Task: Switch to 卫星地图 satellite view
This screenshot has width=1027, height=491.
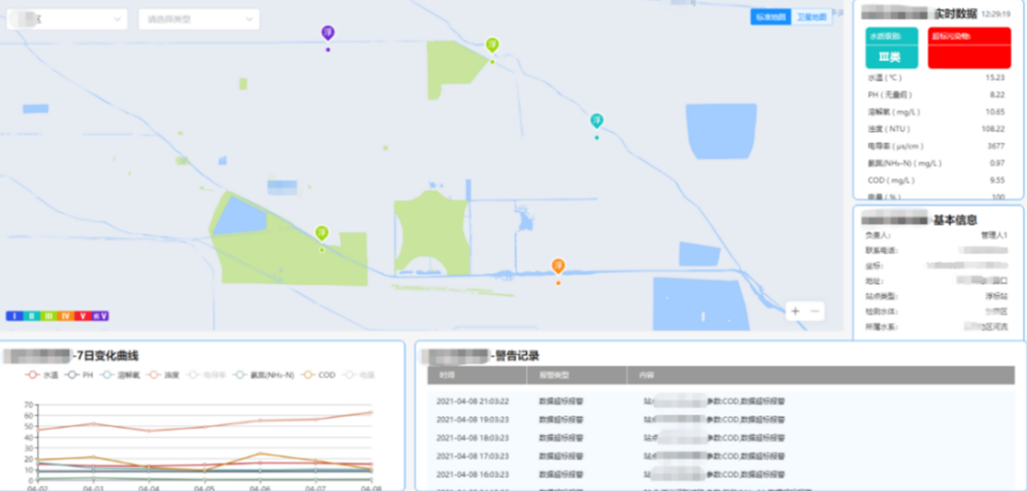Action: point(811,17)
